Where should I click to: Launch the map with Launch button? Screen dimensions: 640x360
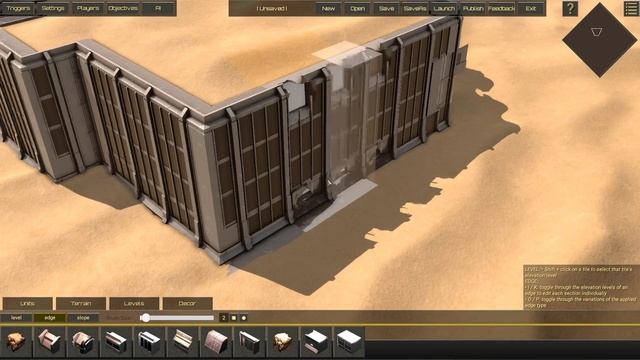pos(444,8)
